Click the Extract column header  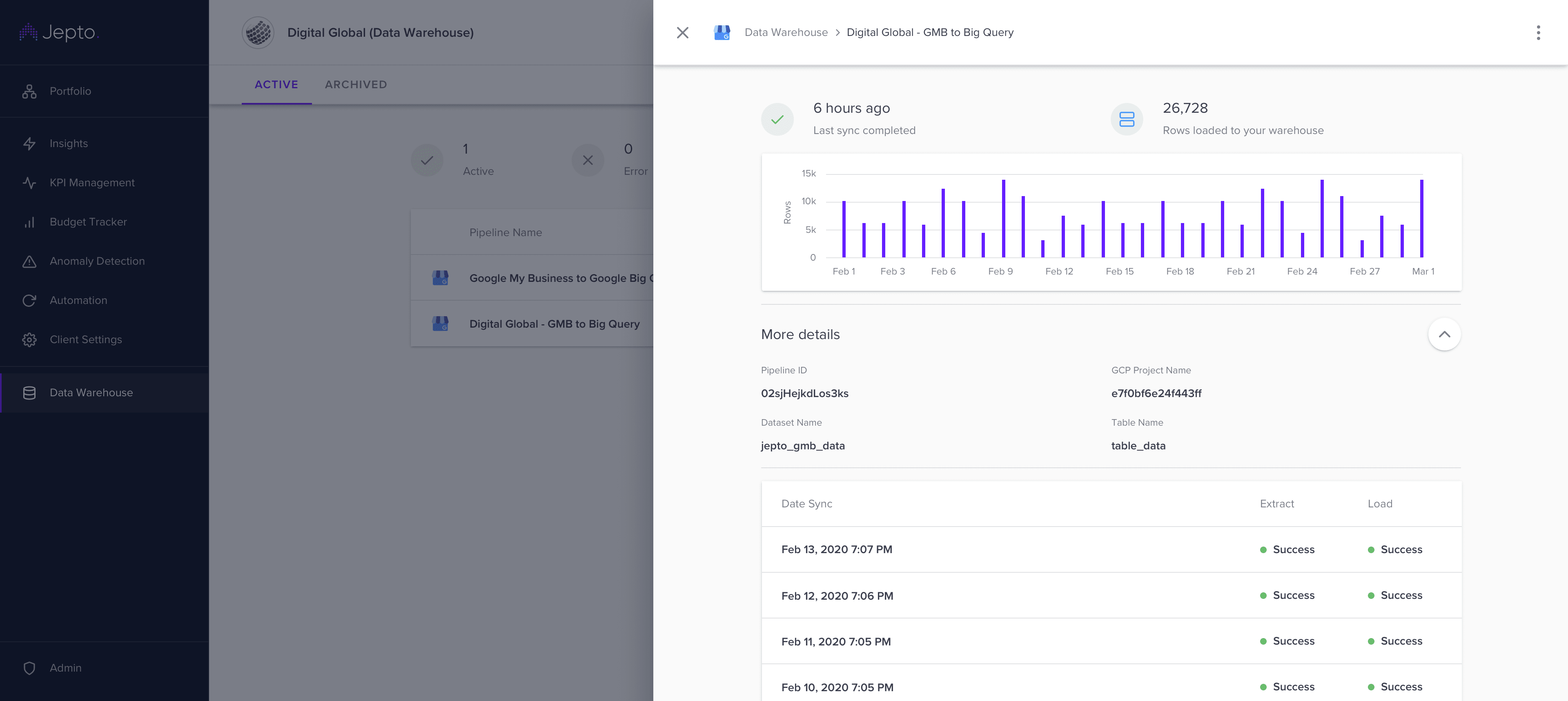tap(1276, 504)
